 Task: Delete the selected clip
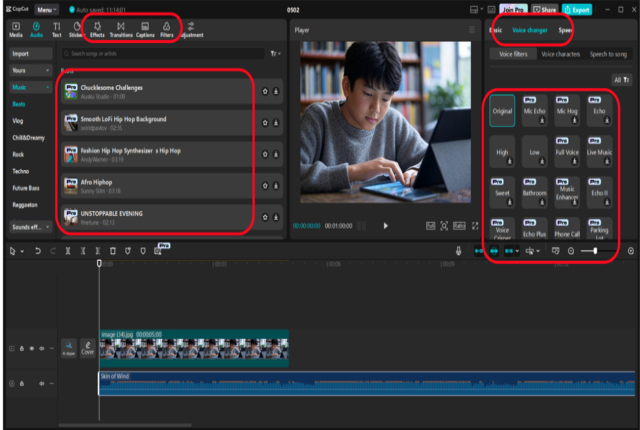(113, 251)
